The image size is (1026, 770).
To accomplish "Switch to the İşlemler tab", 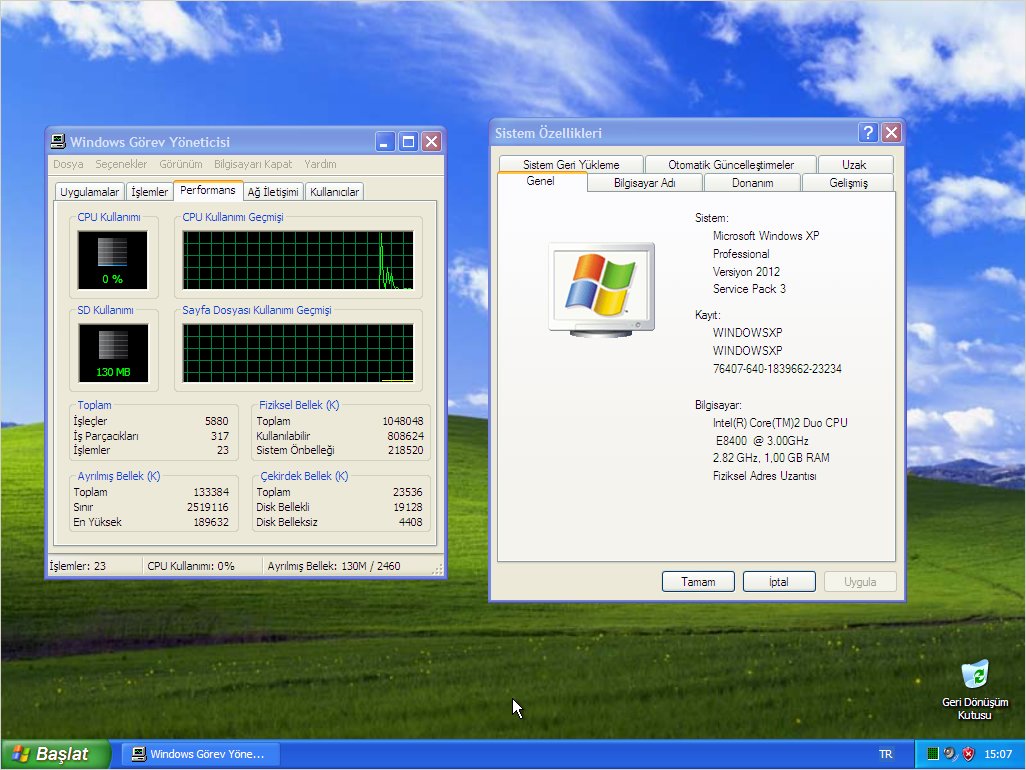I will pos(149,192).
